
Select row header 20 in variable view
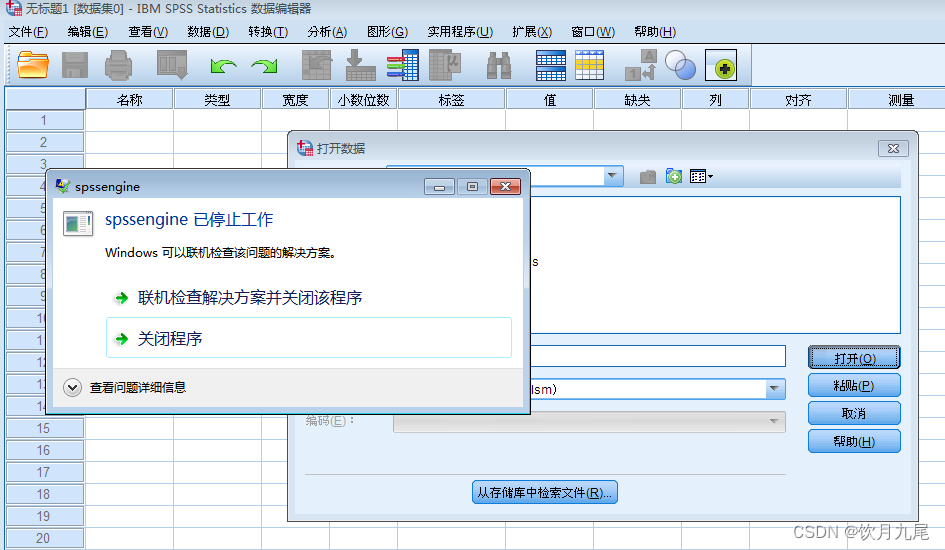[45, 538]
